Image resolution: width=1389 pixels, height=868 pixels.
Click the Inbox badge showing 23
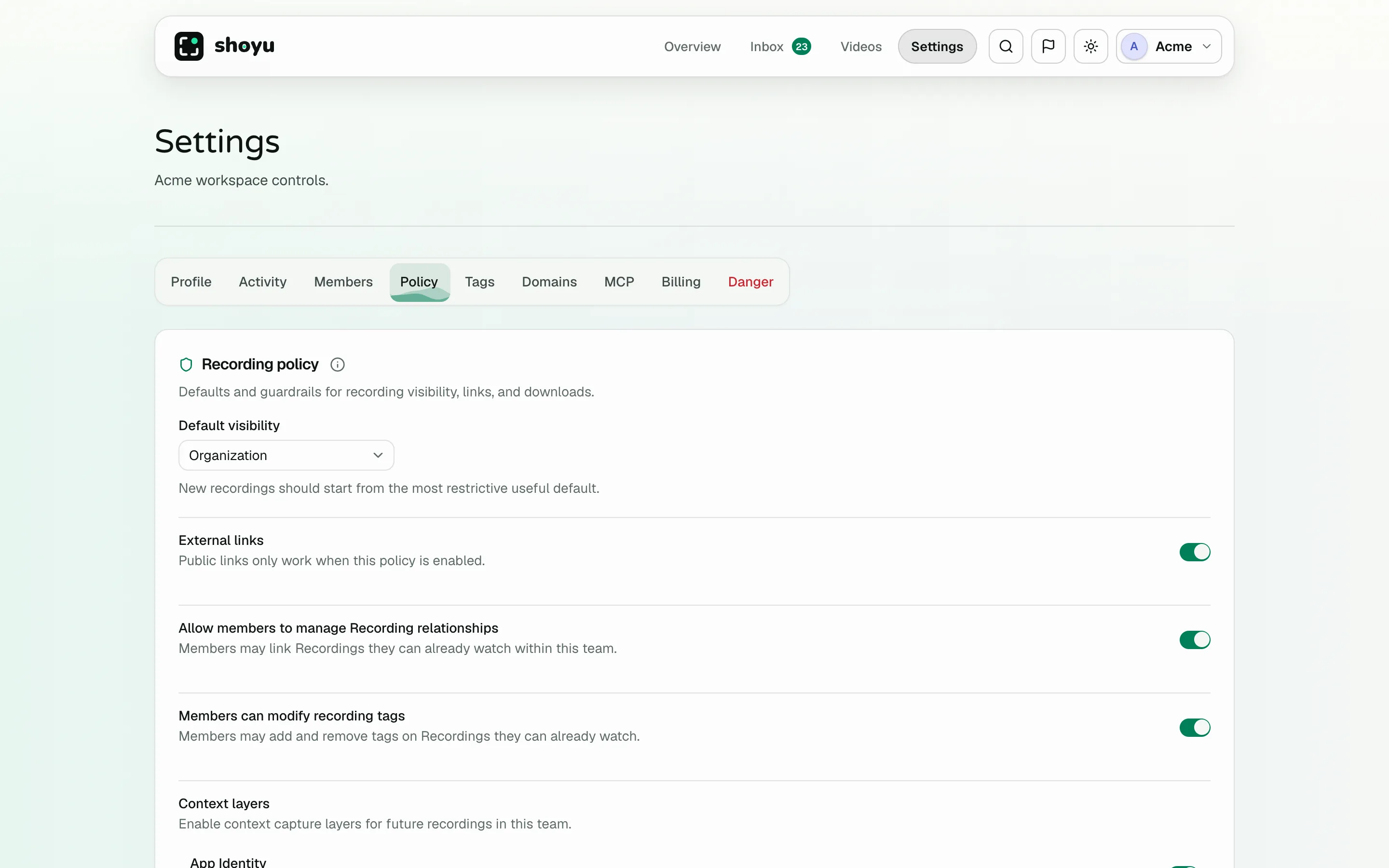(801, 46)
